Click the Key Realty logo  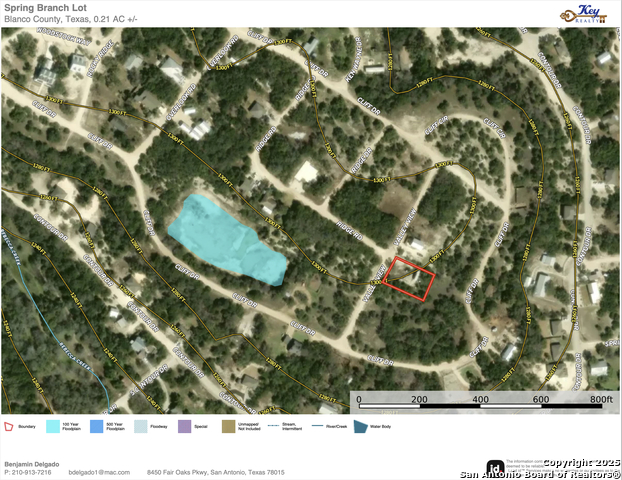[x=587, y=12]
